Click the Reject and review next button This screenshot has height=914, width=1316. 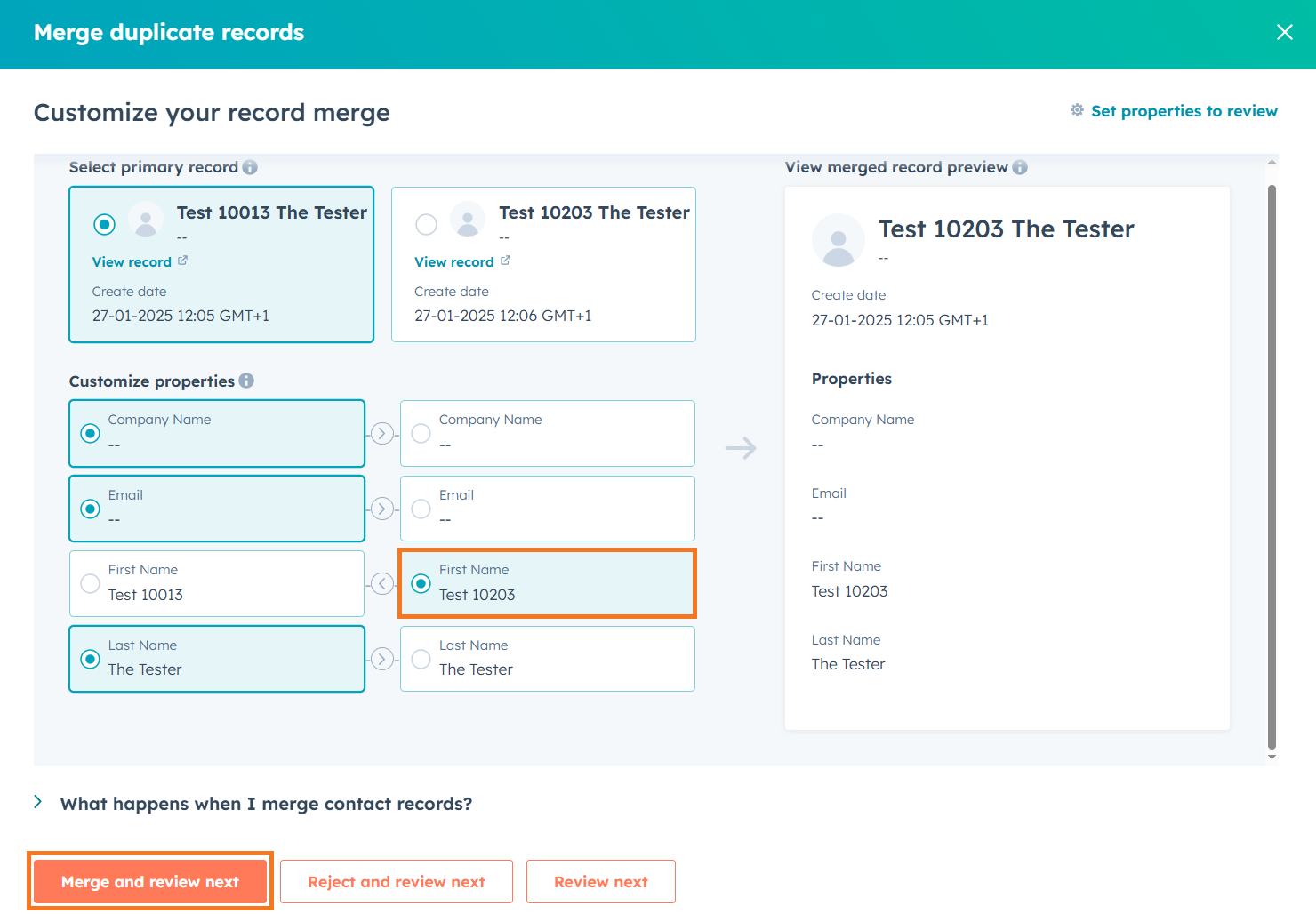click(397, 881)
